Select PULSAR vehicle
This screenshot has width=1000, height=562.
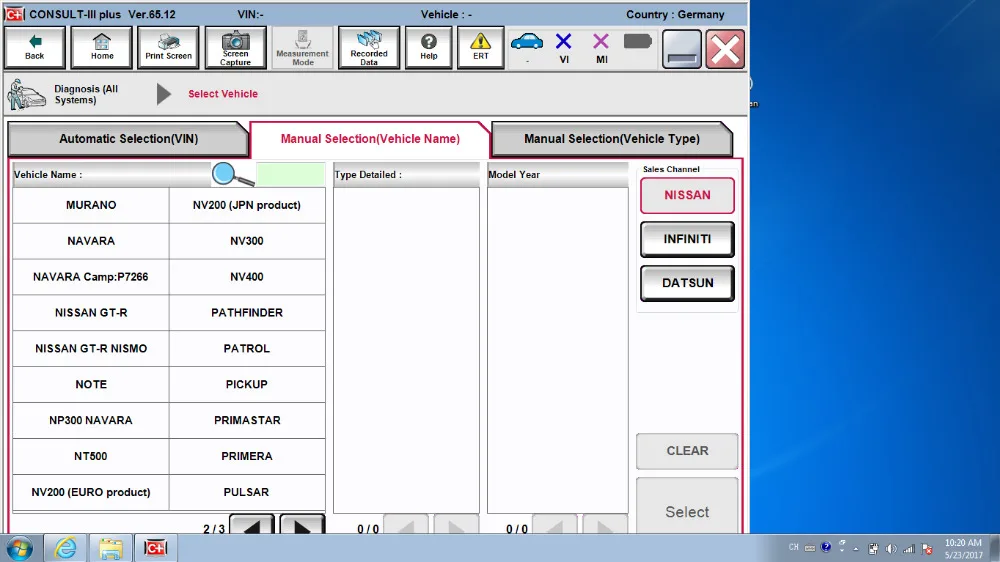pos(247,492)
